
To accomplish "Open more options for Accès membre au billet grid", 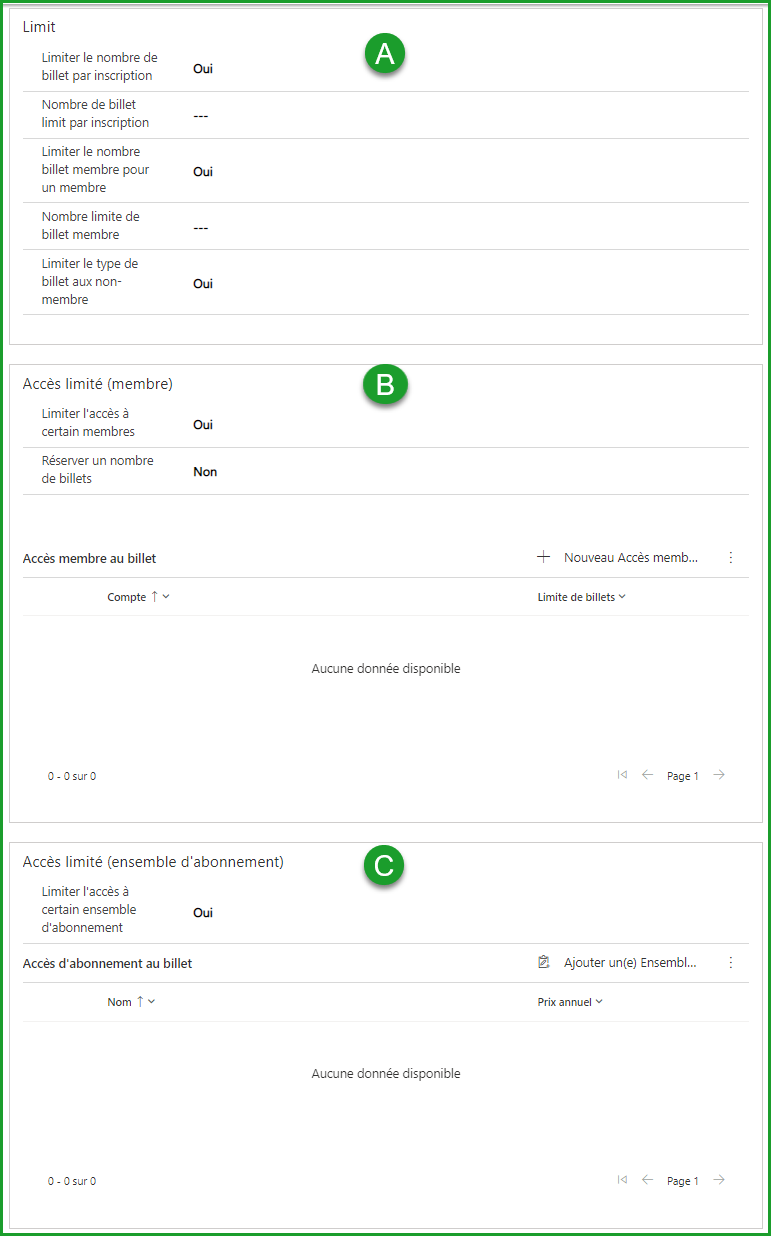I will [731, 557].
